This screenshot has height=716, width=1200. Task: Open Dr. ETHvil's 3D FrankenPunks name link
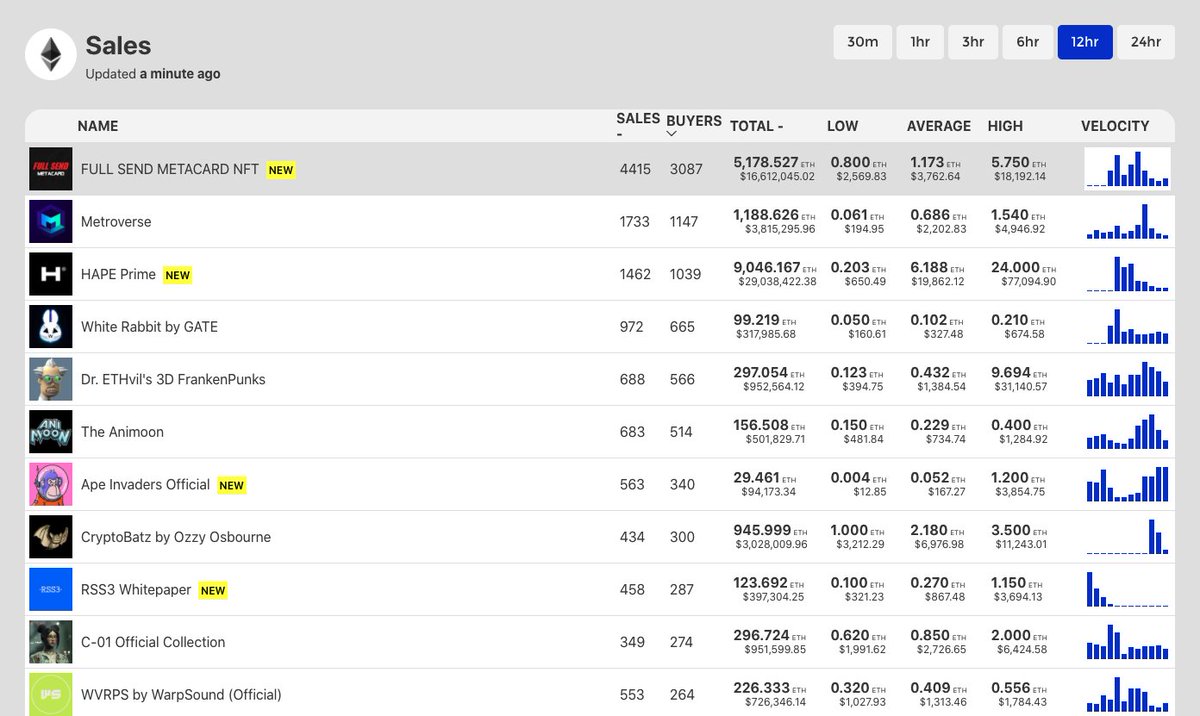tap(173, 379)
